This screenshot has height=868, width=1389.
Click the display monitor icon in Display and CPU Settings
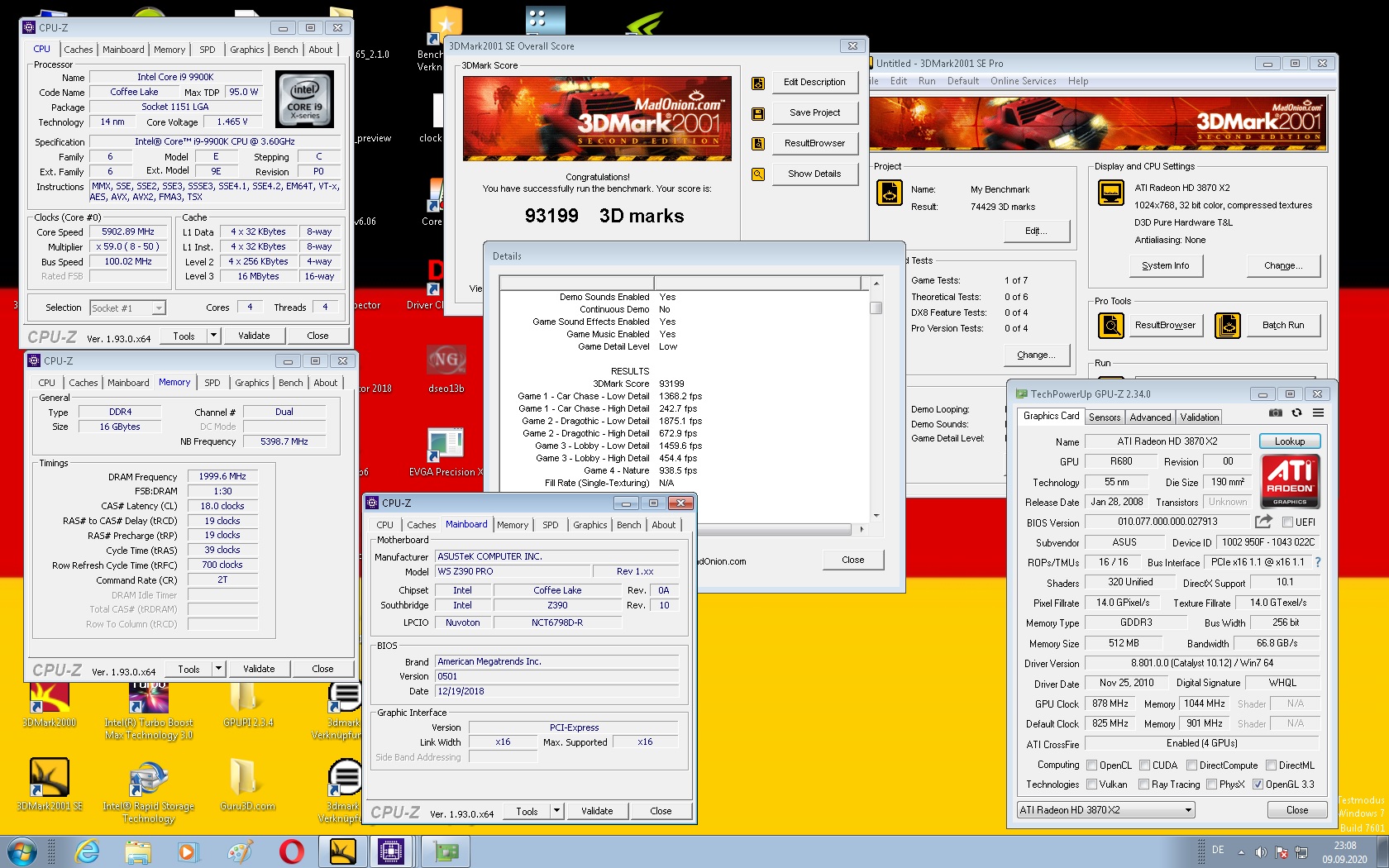pos(1111,193)
